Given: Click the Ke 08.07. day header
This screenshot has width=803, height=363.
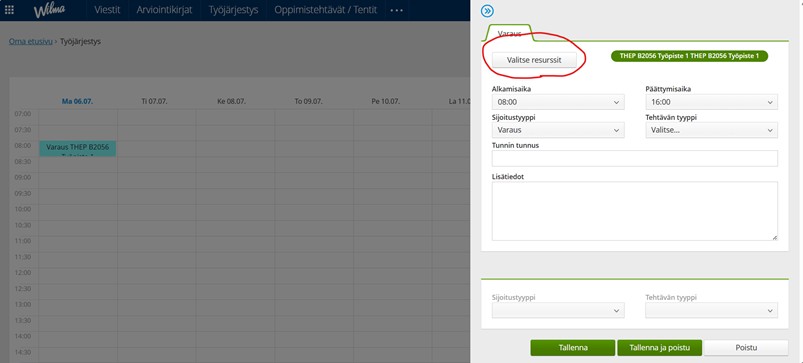Looking at the screenshot, I should [x=231, y=101].
